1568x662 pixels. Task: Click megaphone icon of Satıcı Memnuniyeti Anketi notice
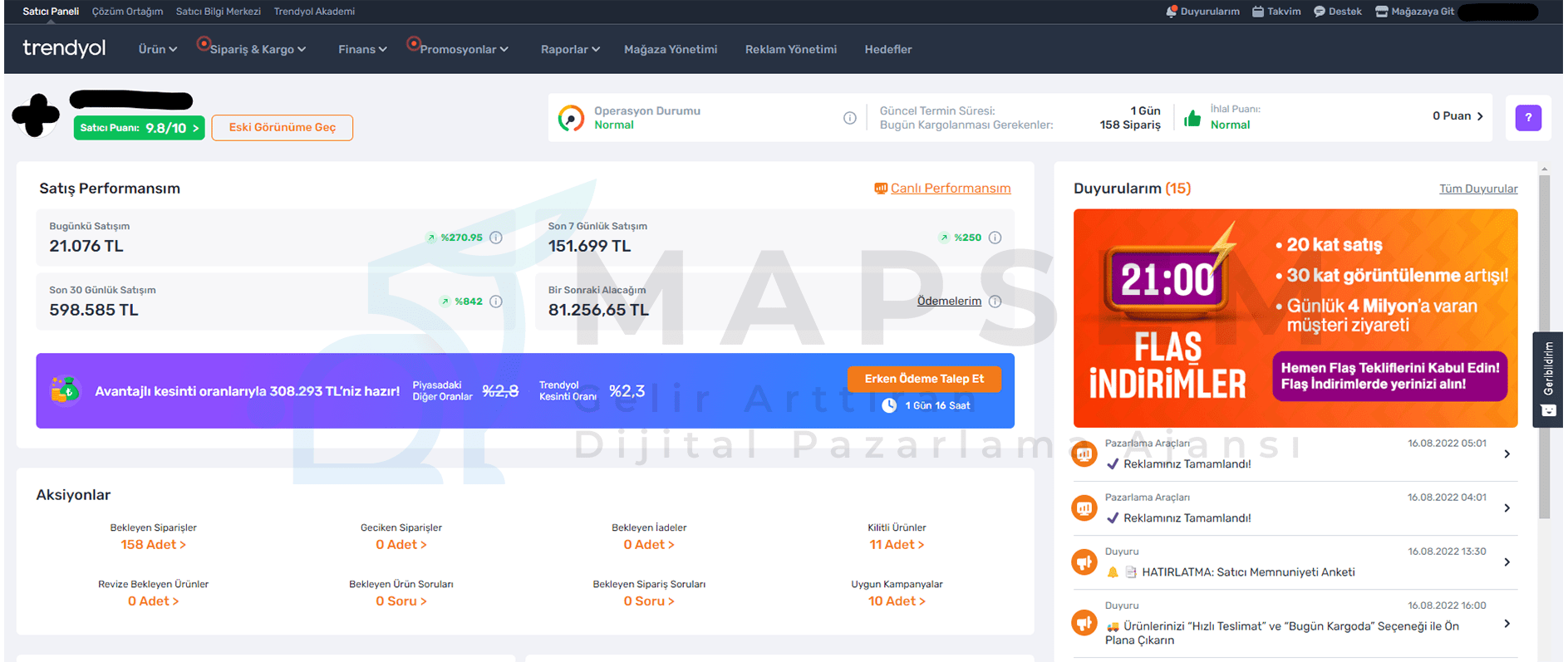1084,562
